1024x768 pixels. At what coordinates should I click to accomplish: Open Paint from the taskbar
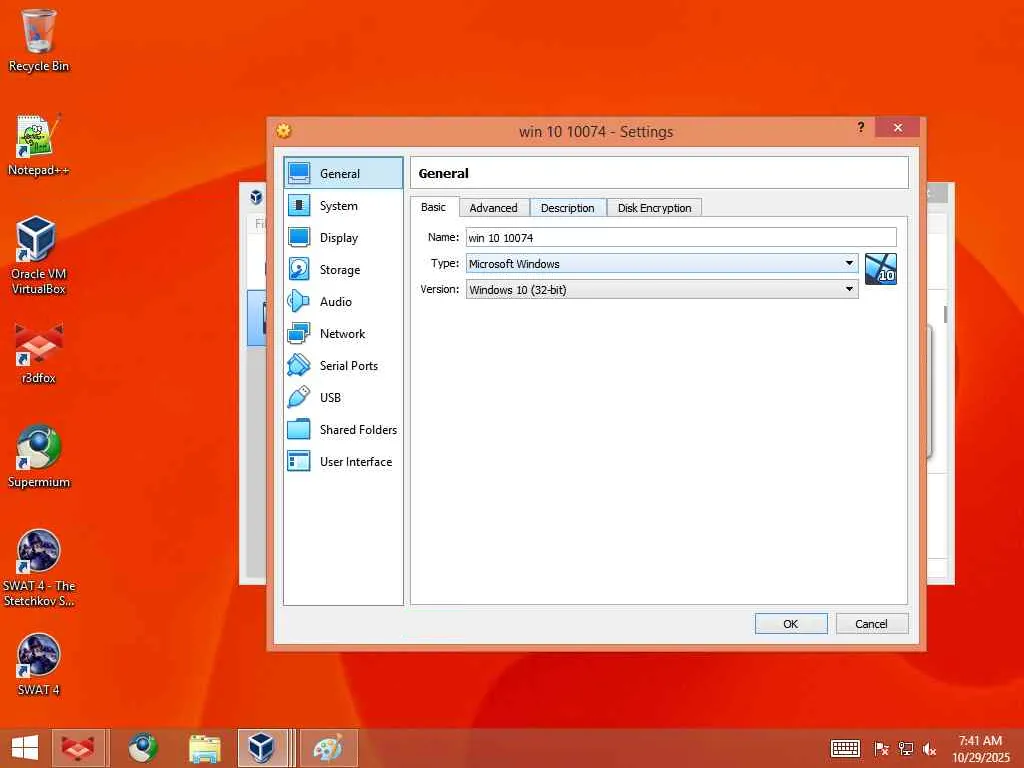(328, 748)
